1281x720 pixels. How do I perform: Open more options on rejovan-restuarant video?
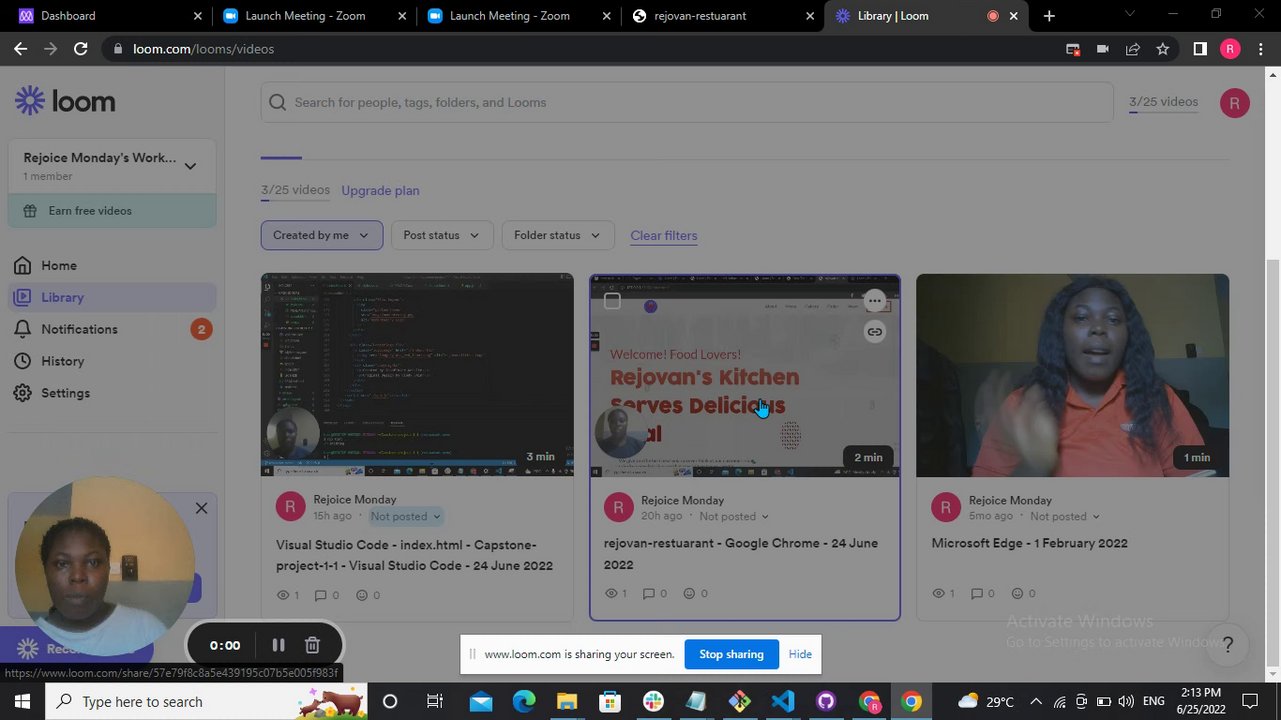click(x=874, y=300)
